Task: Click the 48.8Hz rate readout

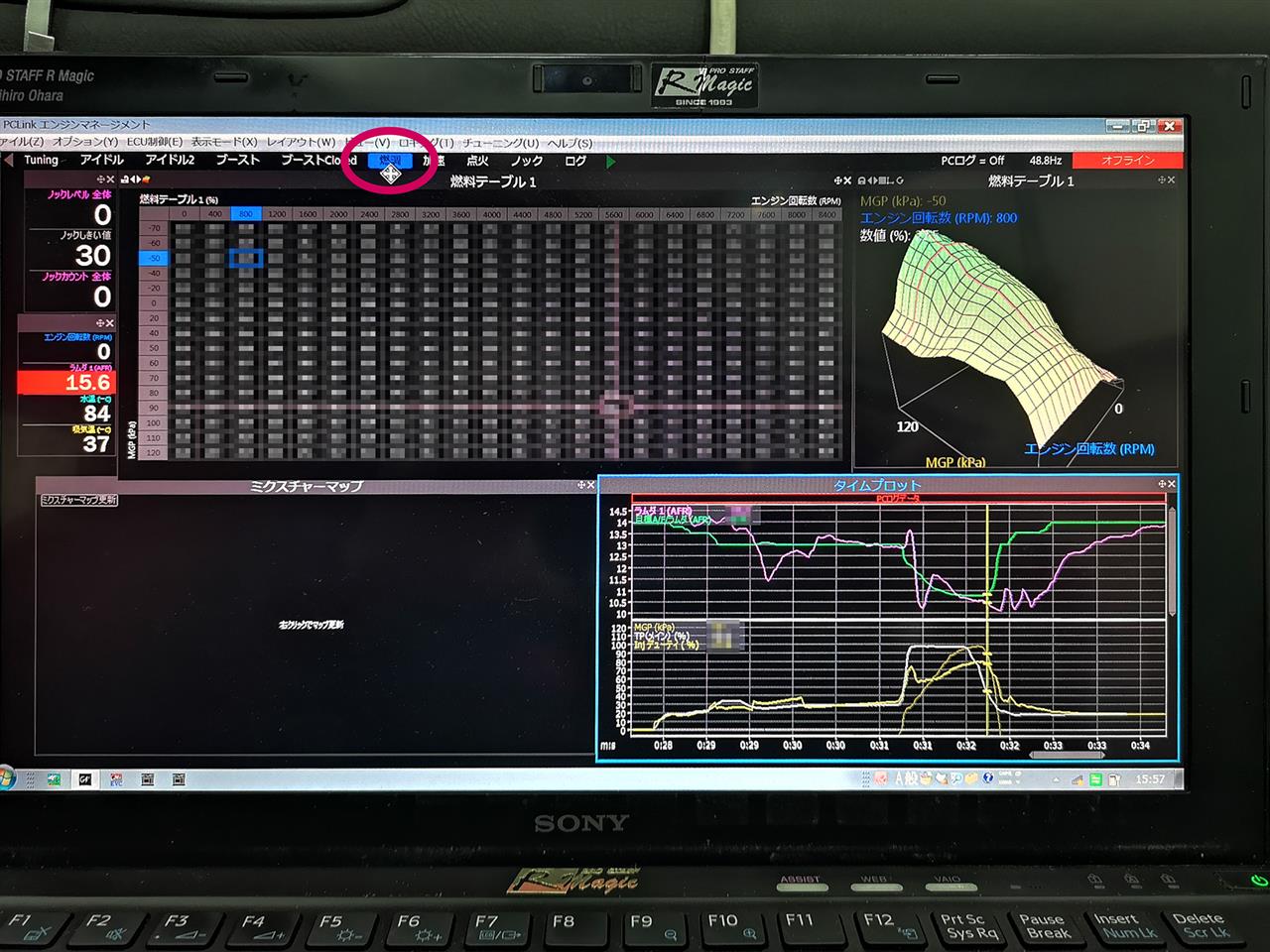Action: tap(1046, 161)
